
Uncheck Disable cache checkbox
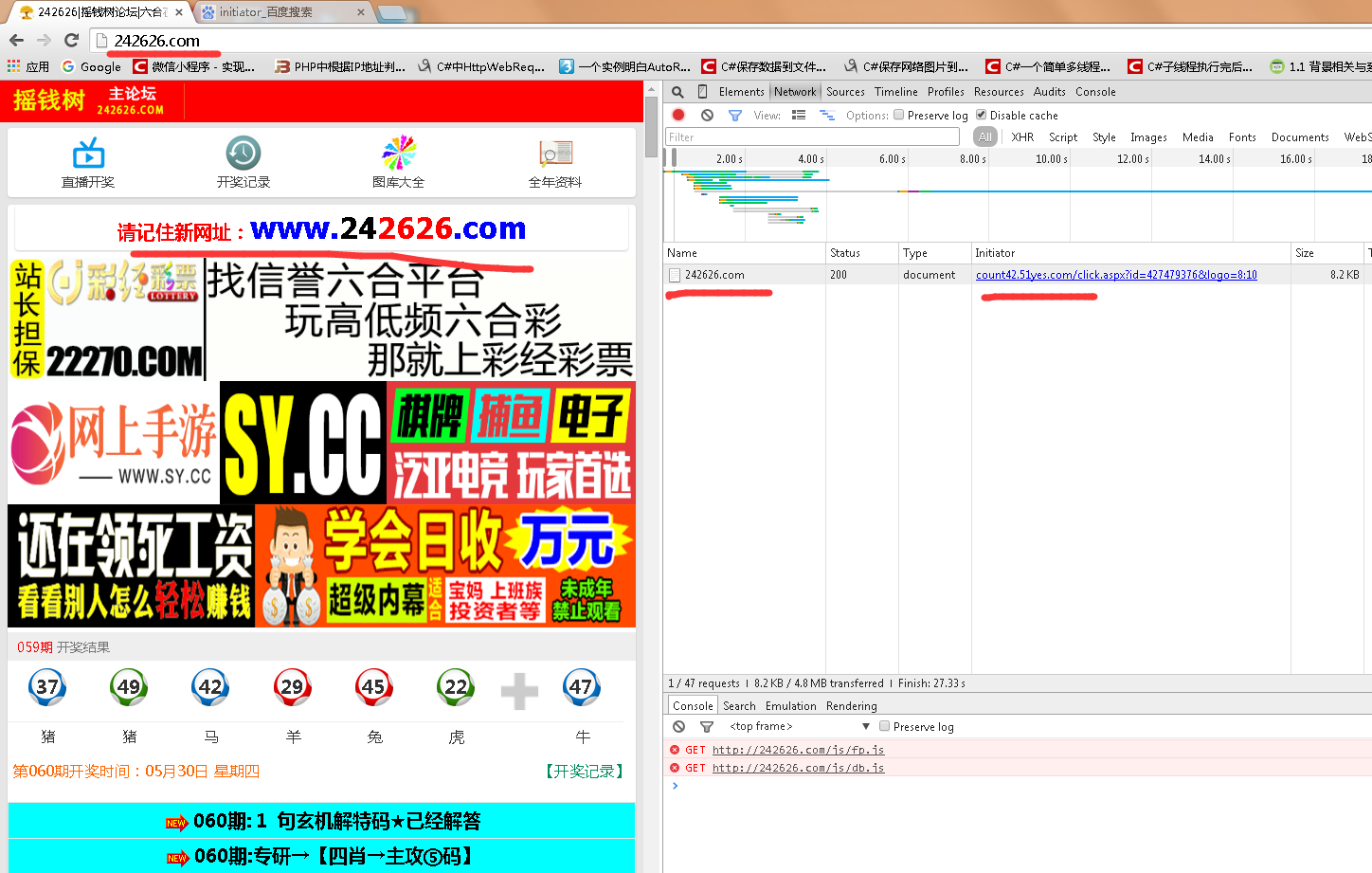[x=981, y=115]
